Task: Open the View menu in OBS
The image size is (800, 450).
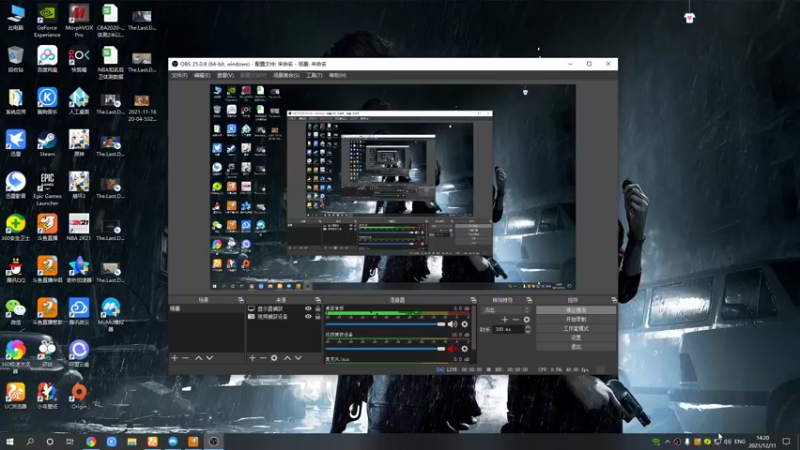Action: (225, 76)
